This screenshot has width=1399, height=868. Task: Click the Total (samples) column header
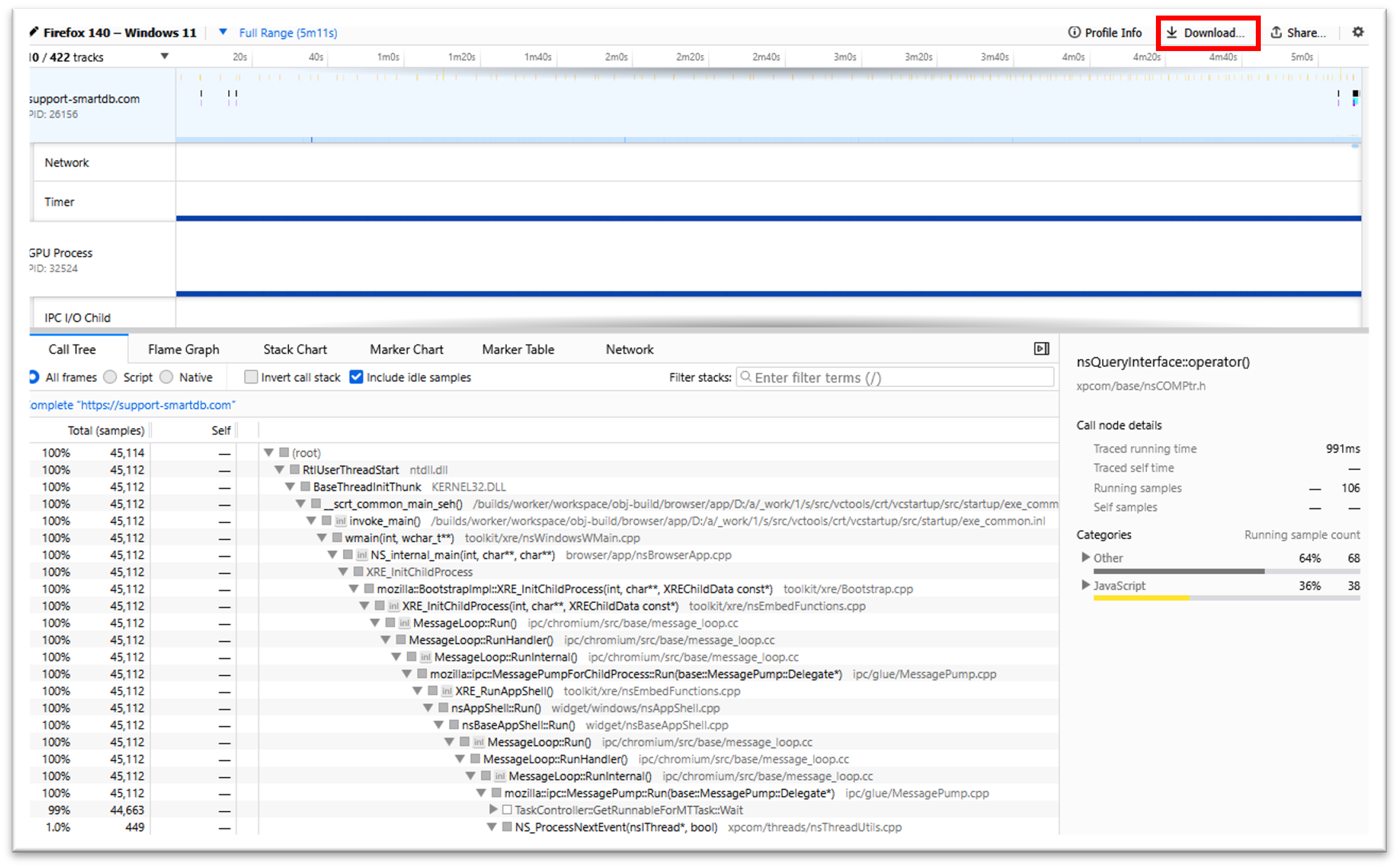(x=105, y=430)
